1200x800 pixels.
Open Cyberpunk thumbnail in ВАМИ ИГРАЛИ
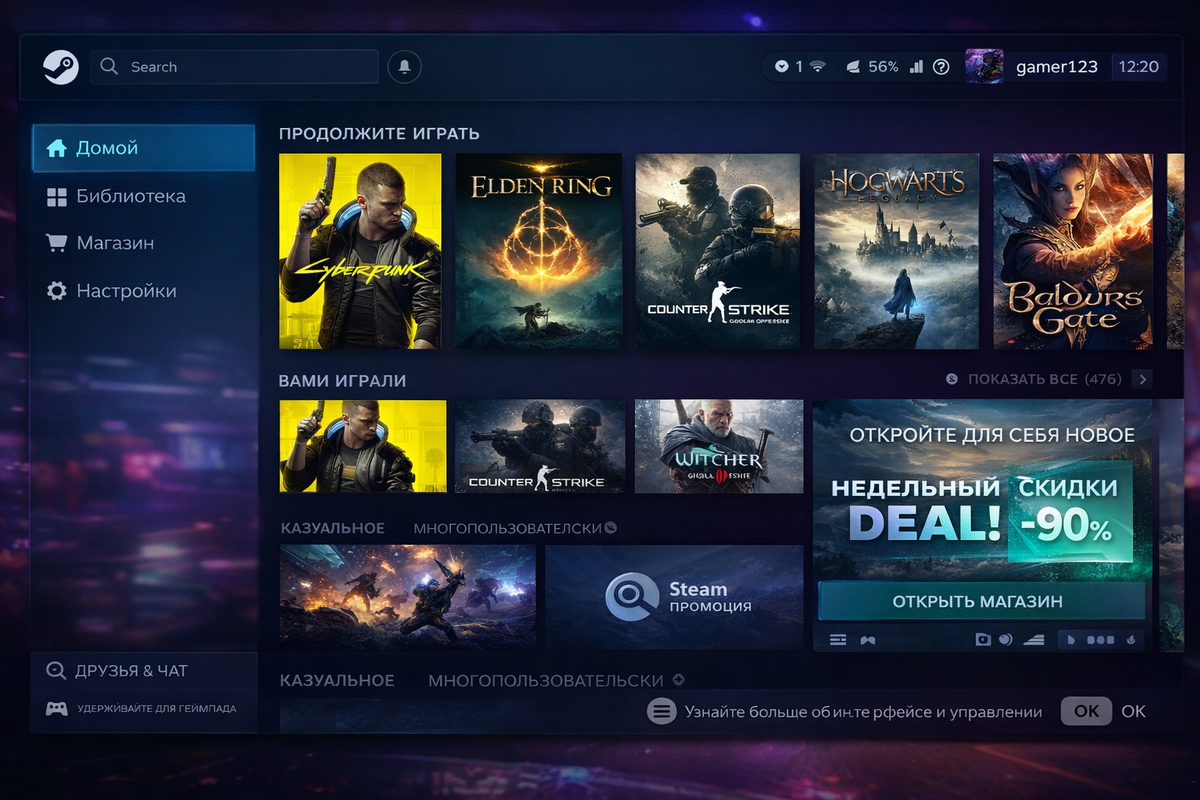[363, 446]
